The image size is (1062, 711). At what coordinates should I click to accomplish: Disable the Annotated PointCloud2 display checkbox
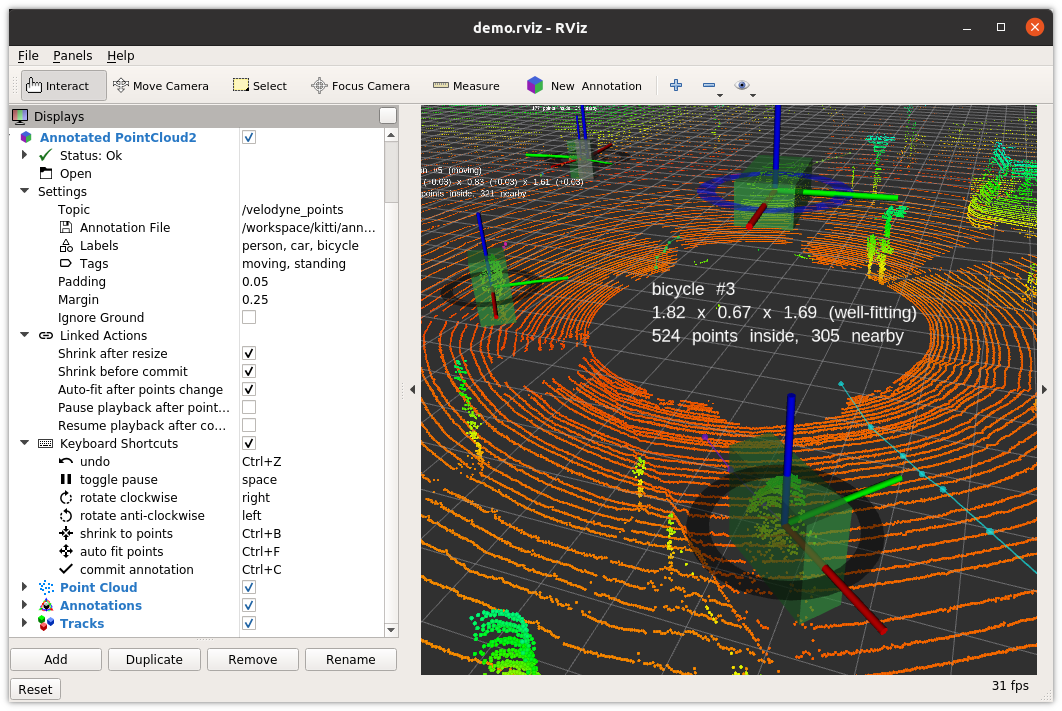(x=249, y=137)
